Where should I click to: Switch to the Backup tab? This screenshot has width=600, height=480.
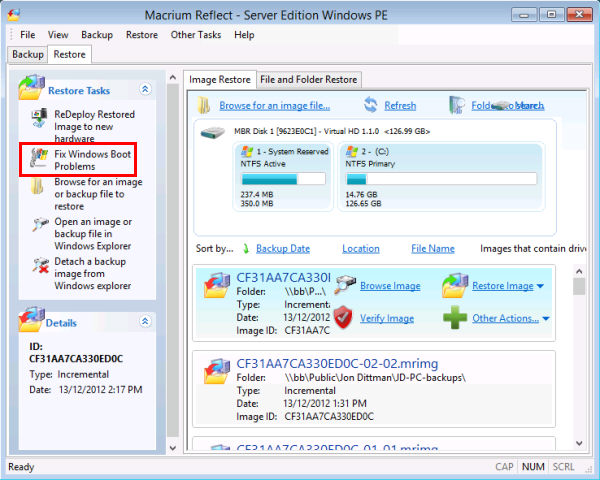coord(28,54)
